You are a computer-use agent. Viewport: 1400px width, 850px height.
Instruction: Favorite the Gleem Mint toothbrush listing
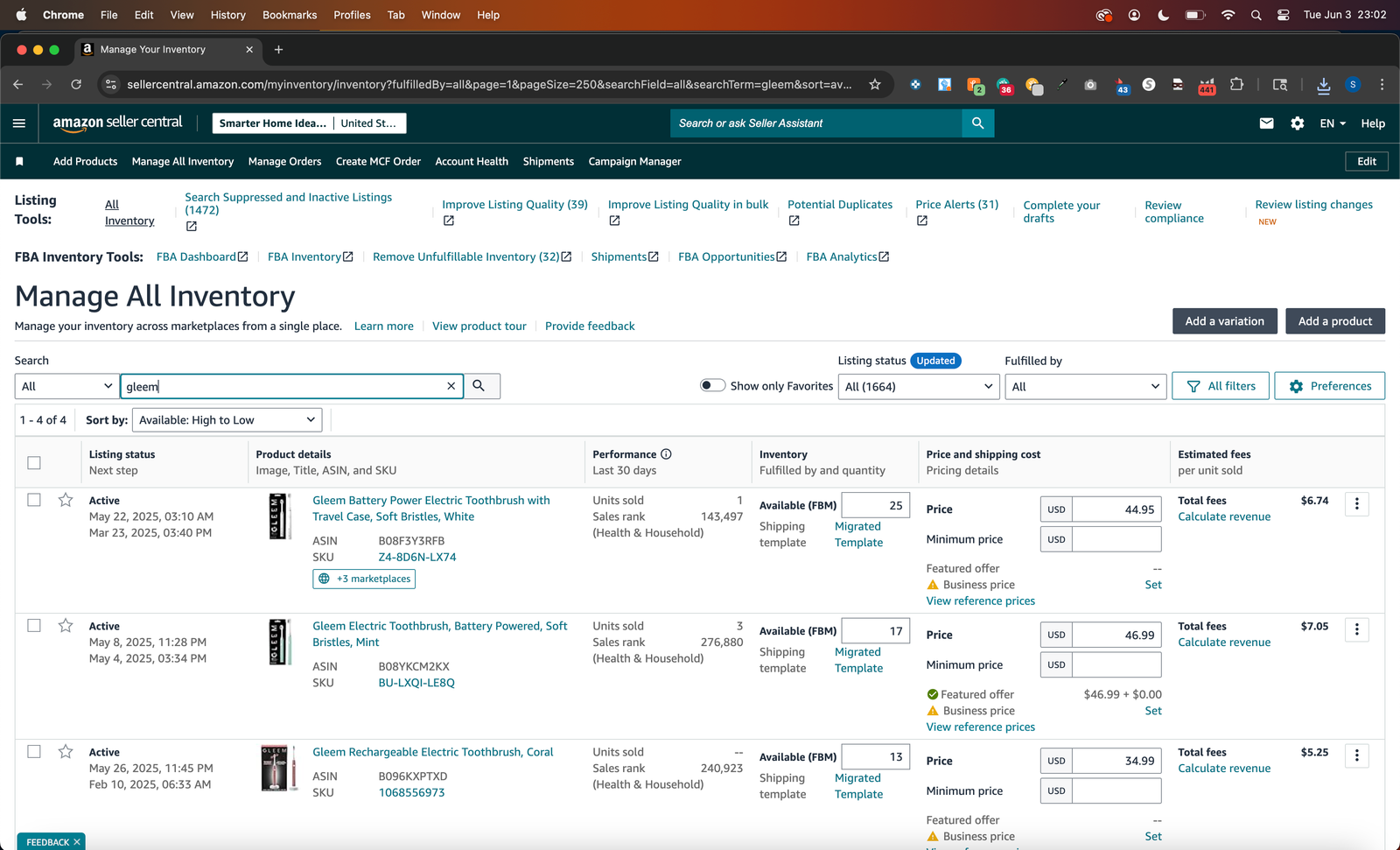pyautogui.click(x=66, y=626)
